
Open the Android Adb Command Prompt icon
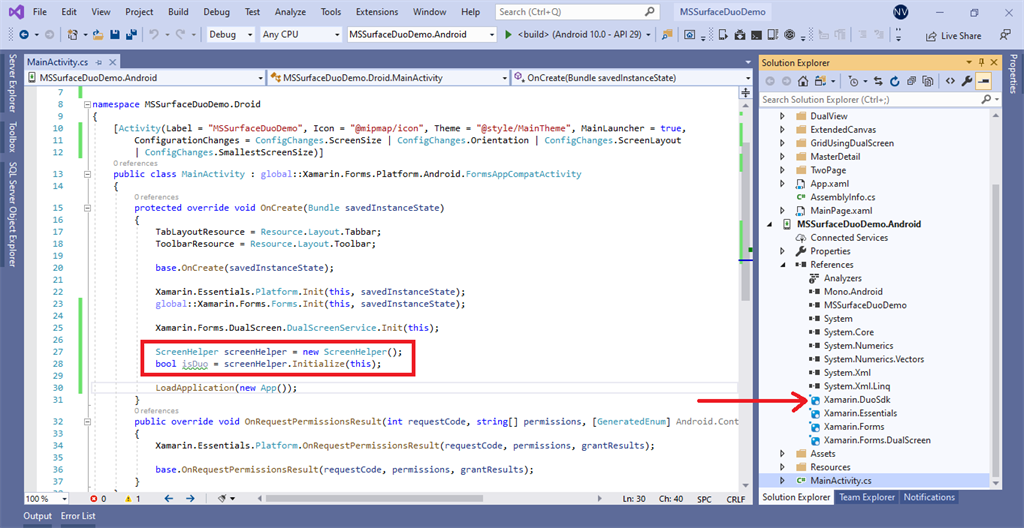756,35
